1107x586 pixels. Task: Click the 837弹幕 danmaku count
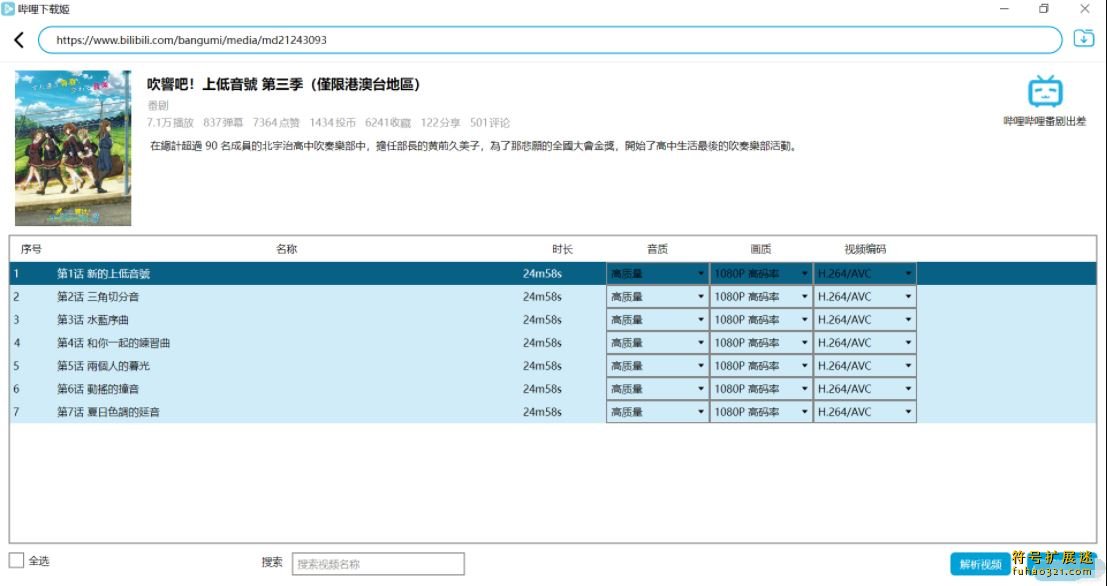click(x=223, y=123)
